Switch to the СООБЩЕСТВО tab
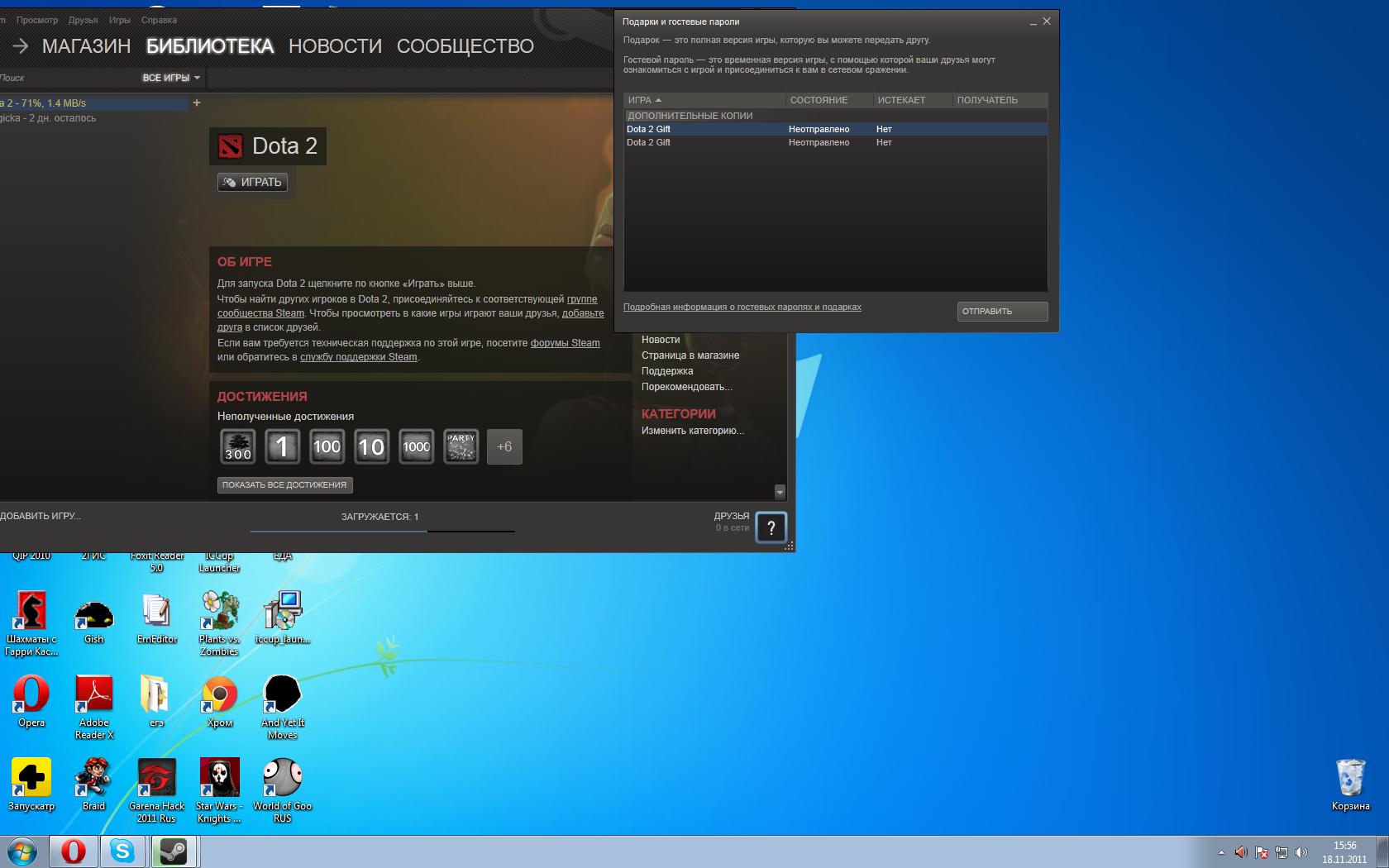This screenshot has width=1389, height=868. click(465, 46)
